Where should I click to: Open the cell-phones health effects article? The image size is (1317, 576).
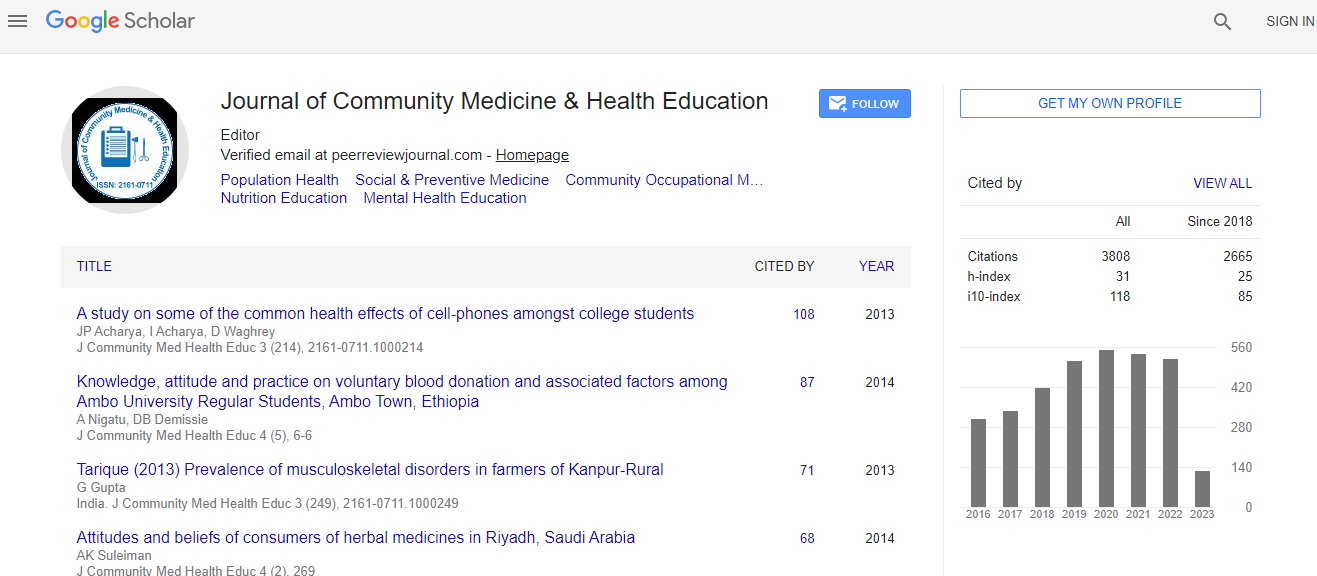385,314
